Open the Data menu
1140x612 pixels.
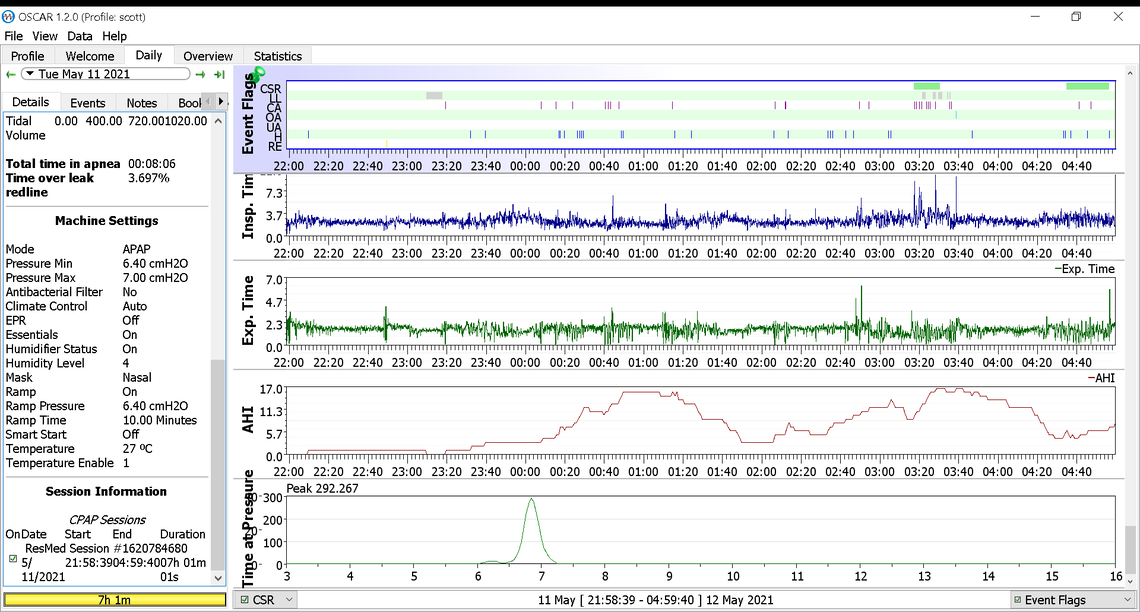click(x=79, y=36)
